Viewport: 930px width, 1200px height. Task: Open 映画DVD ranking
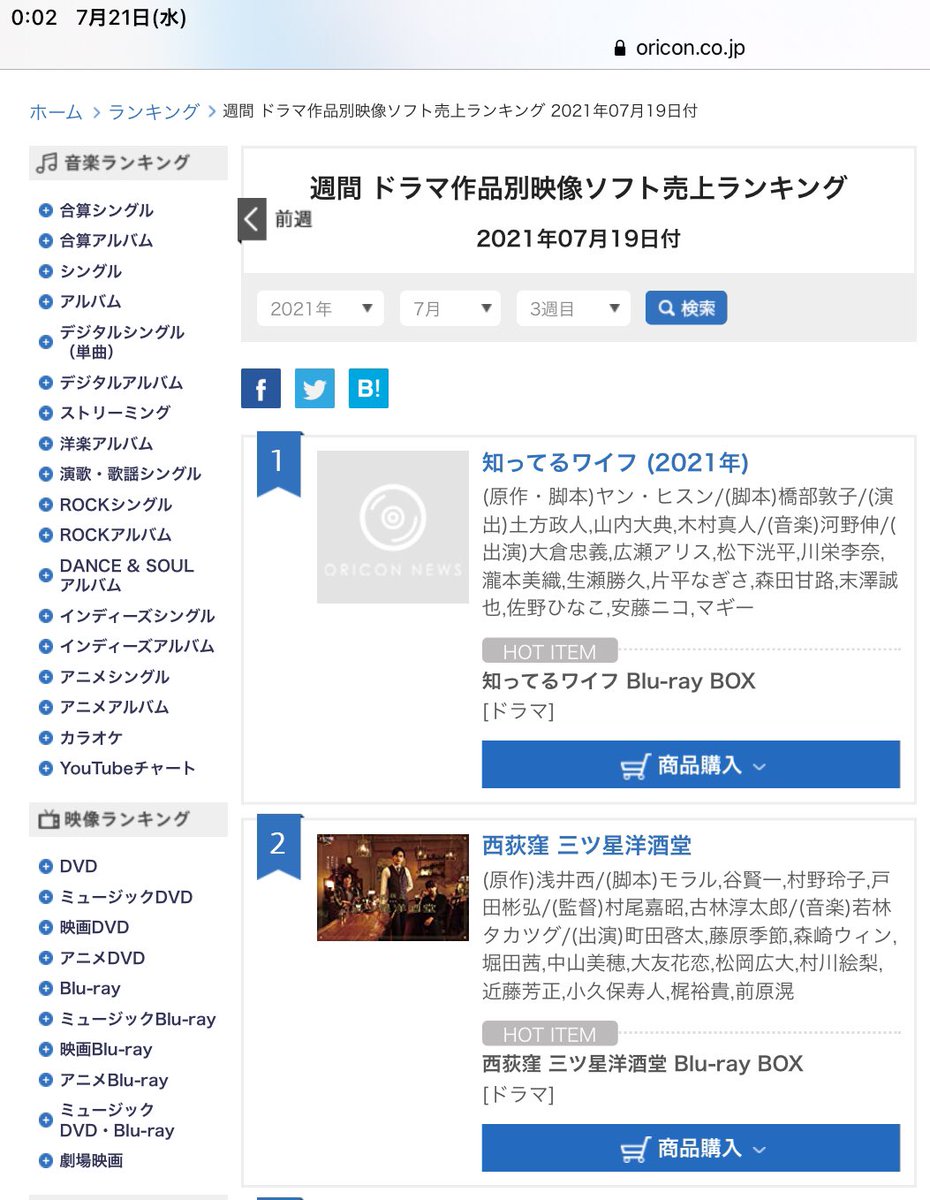click(x=94, y=928)
